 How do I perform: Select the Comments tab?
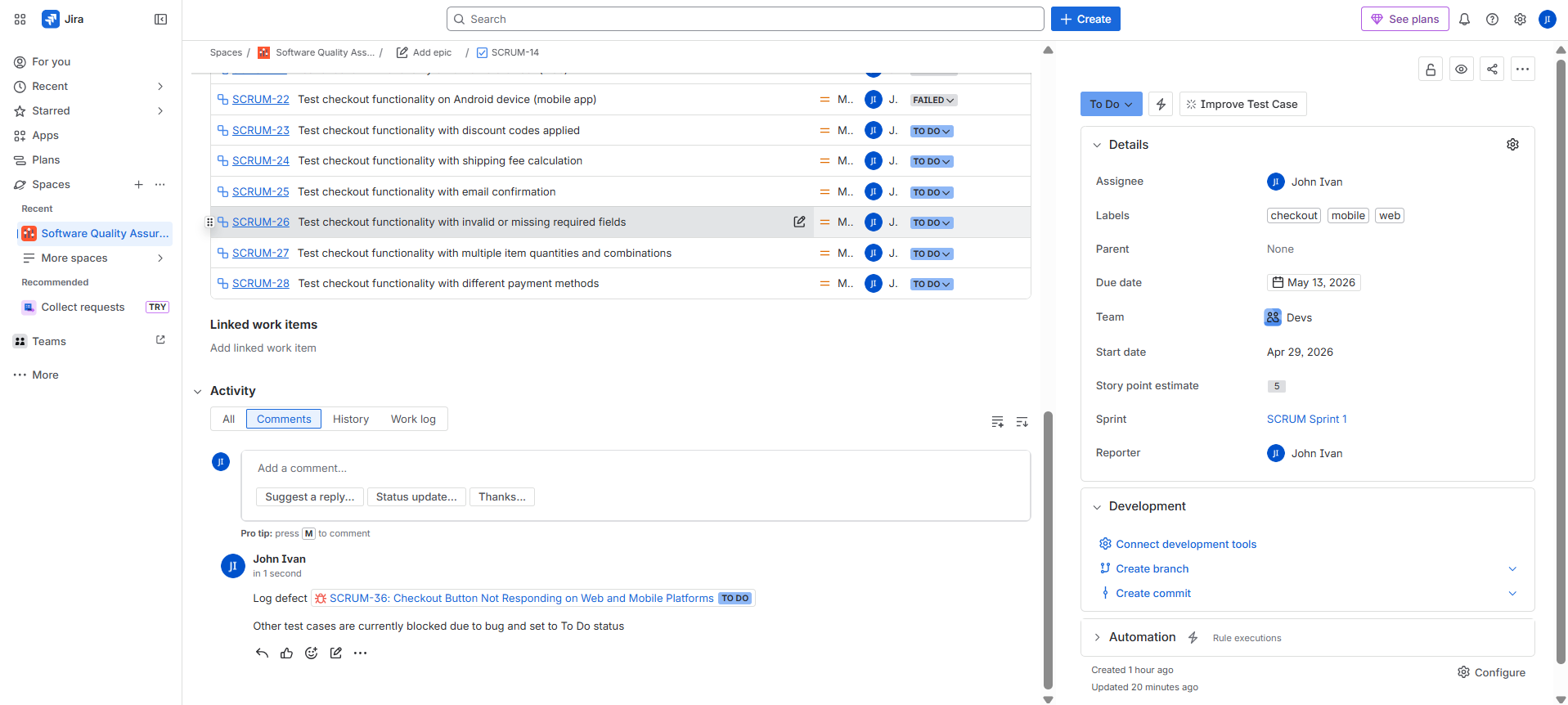[x=284, y=419]
